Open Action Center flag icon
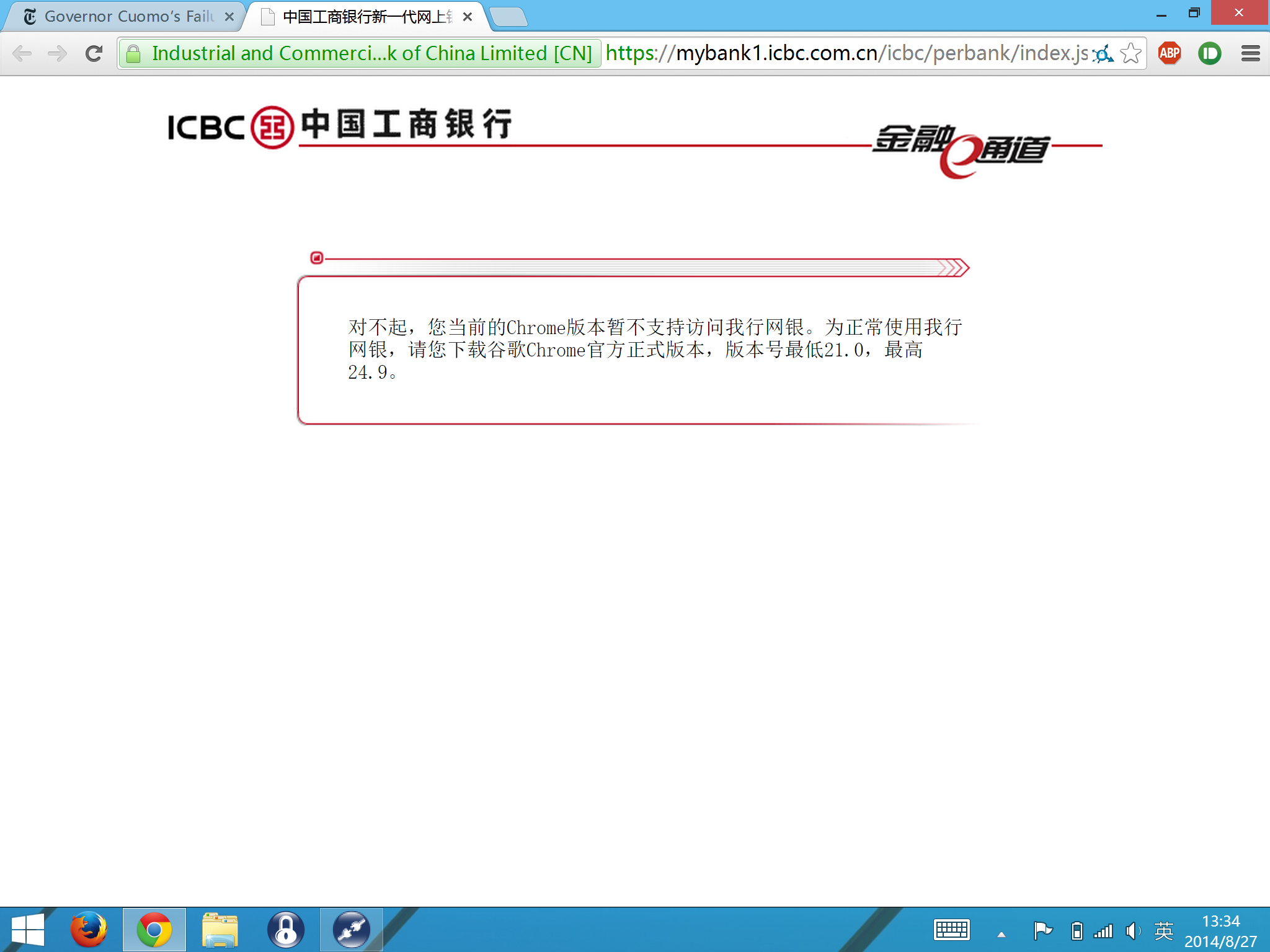Screen dimensions: 1270x952 pos(1043,930)
